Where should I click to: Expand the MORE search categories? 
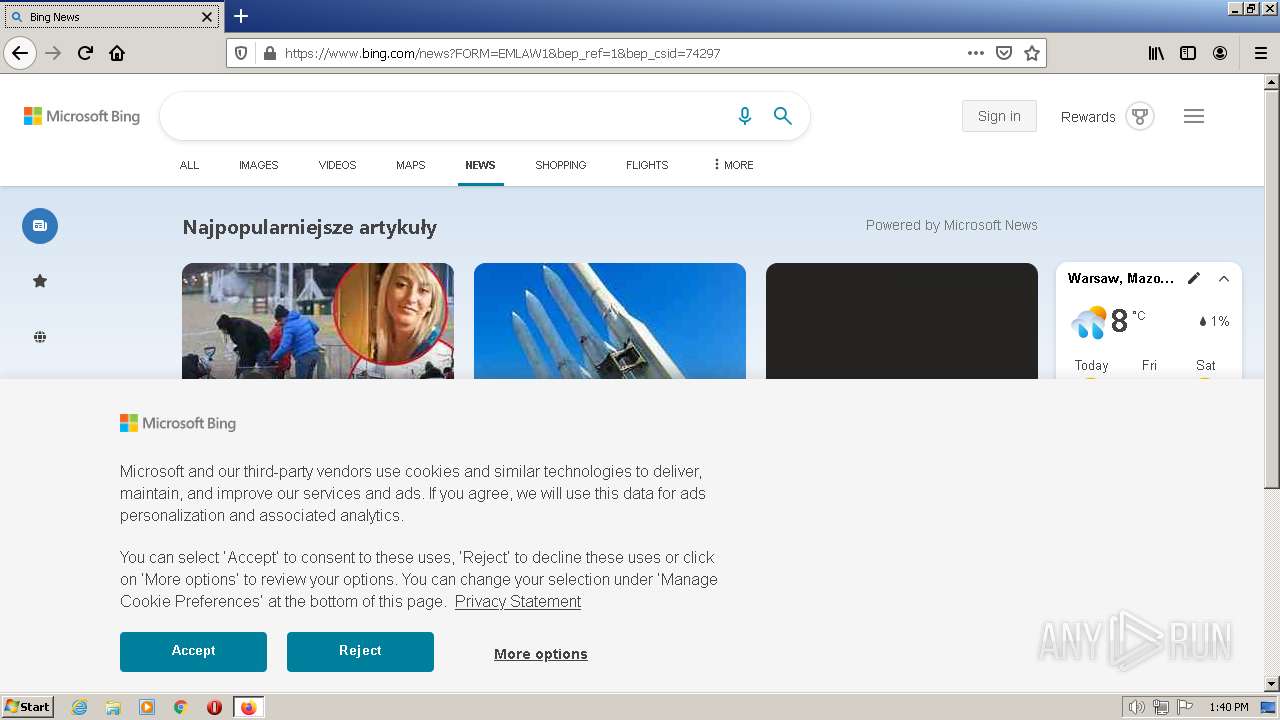coord(733,165)
